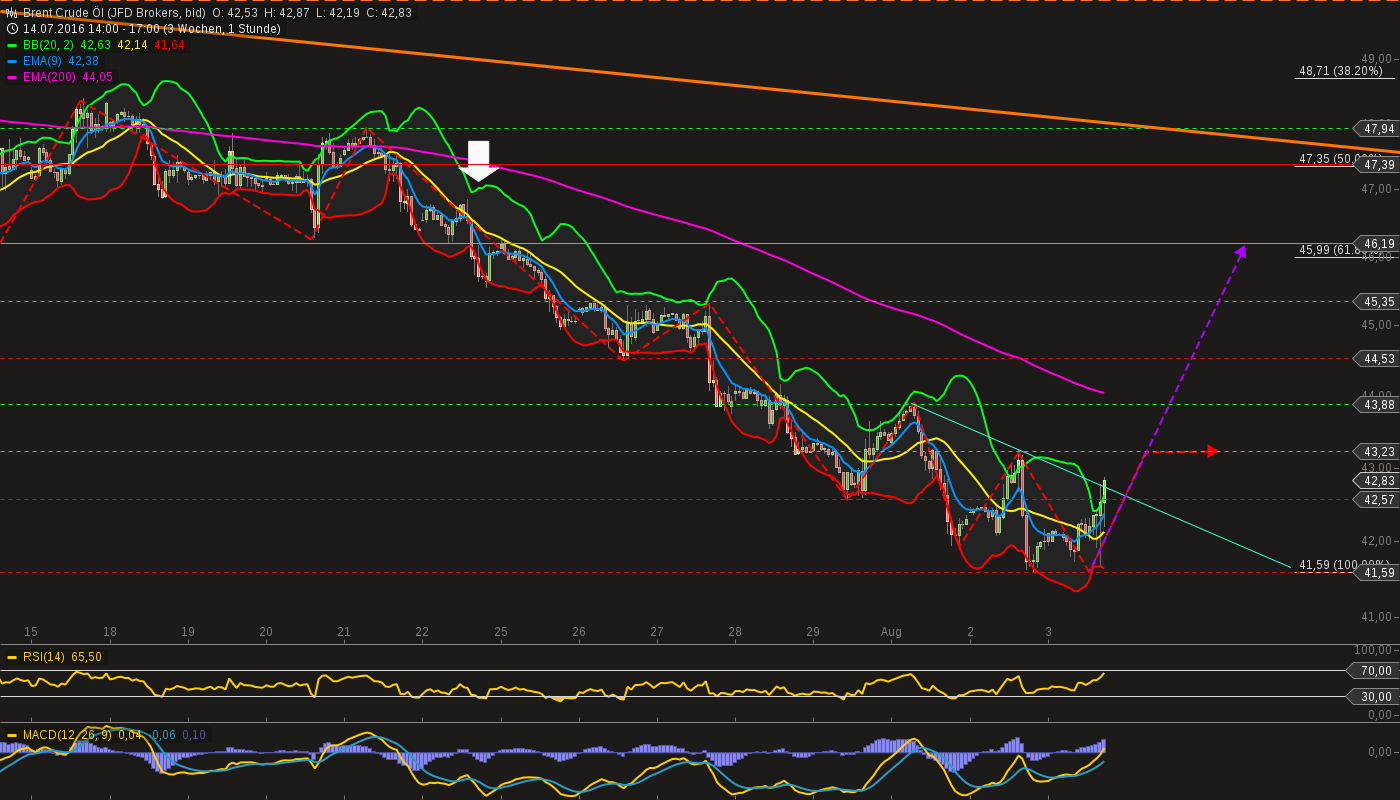Viewport: 1400px width, 800px height.
Task: Click the 100,00 RSI axis label
Action: pyautogui.click(x=1374, y=649)
